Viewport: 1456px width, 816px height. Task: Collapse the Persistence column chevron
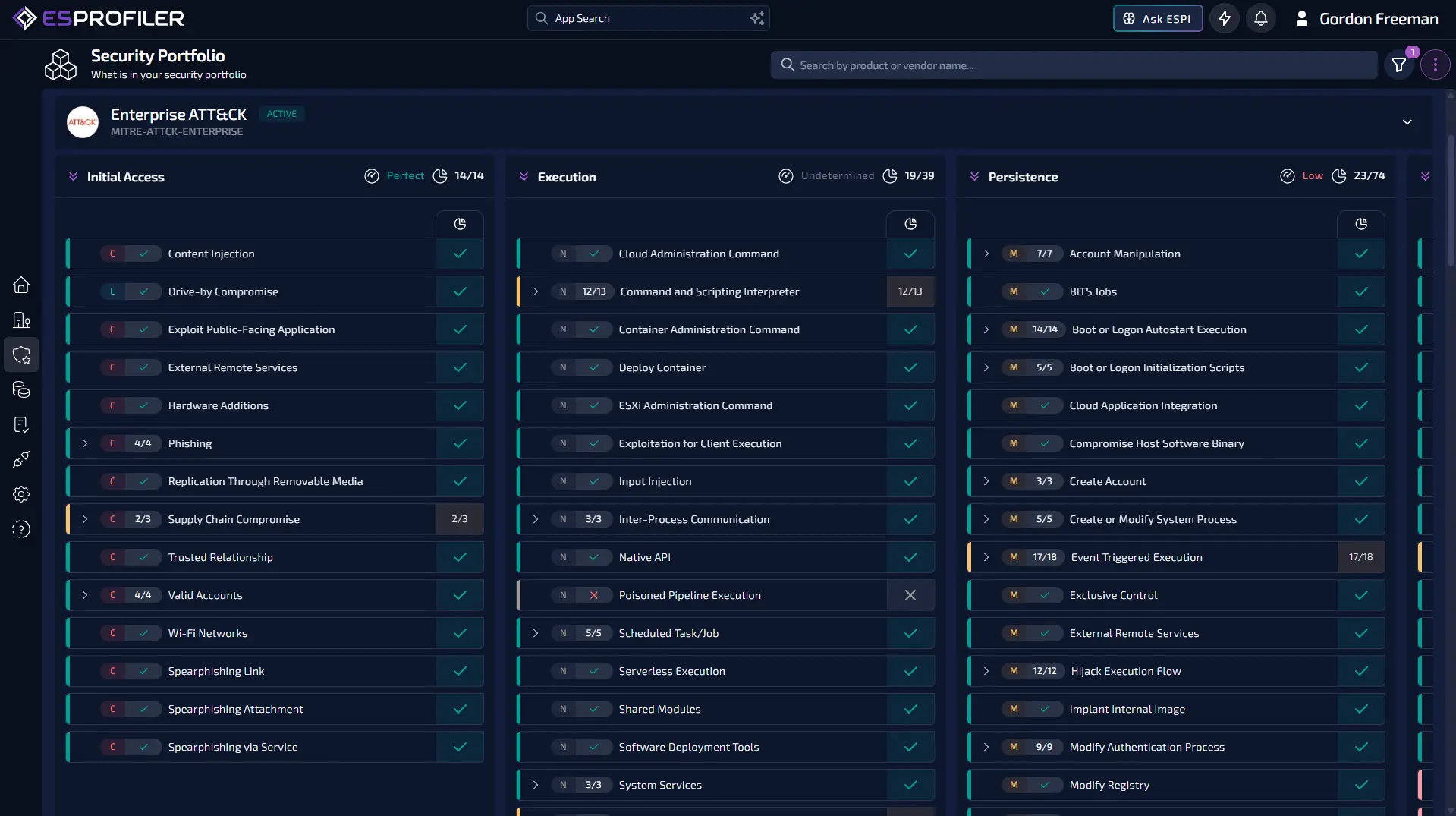click(x=974, y=177)
